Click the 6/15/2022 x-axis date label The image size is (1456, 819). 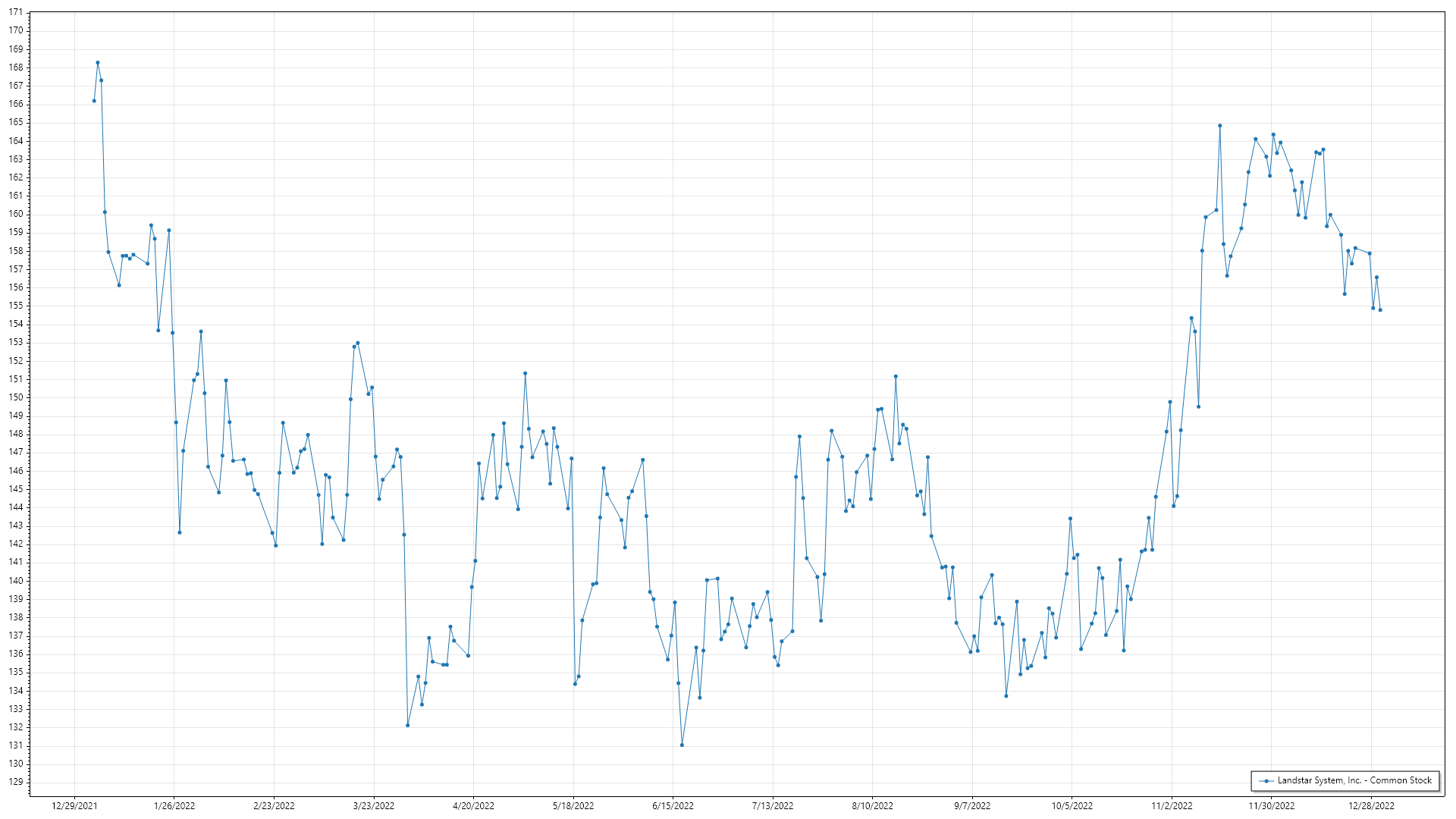click(x=673, y=806)
